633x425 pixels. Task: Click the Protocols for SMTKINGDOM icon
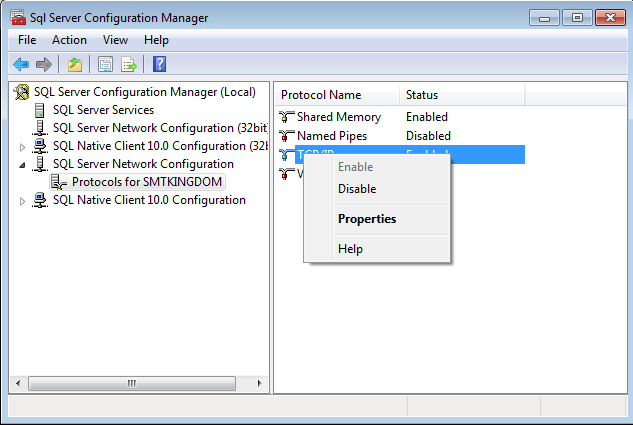pyautogui.click(x=59, y=182)
